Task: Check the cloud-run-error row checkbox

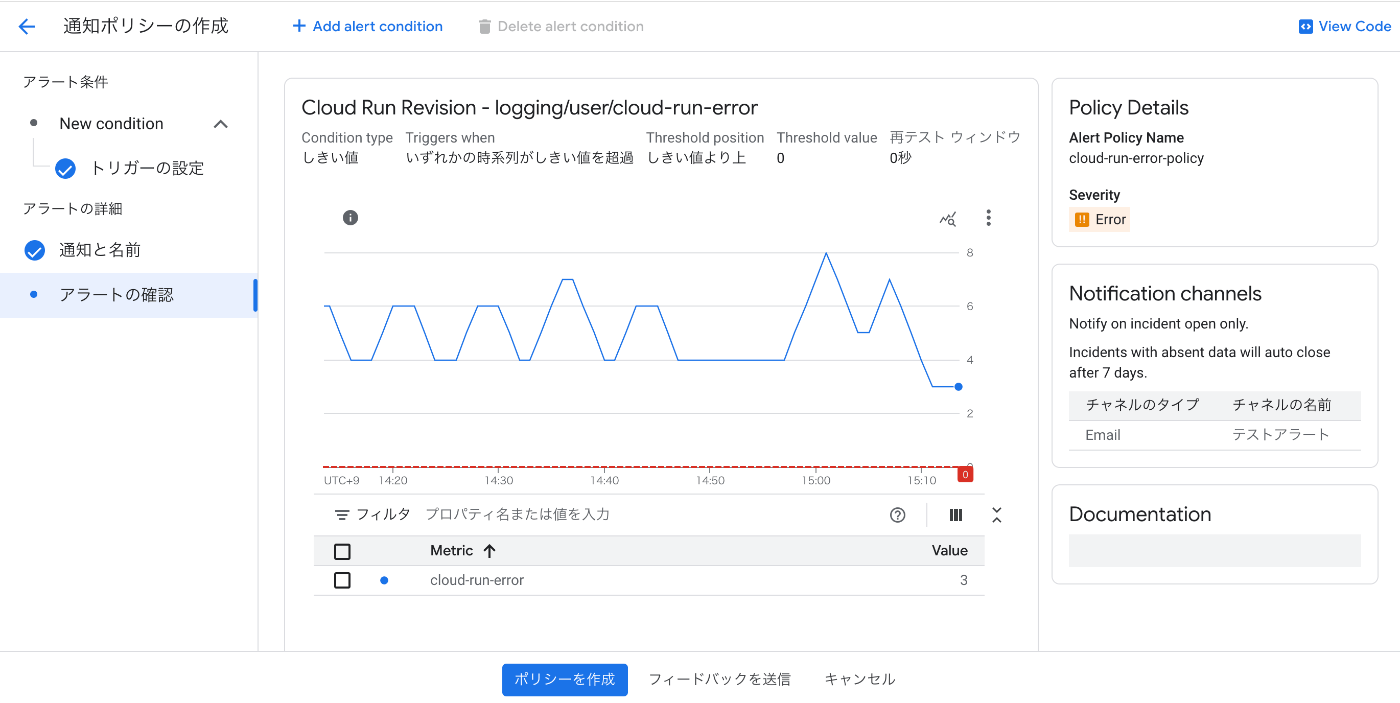Action: point(342,580)
